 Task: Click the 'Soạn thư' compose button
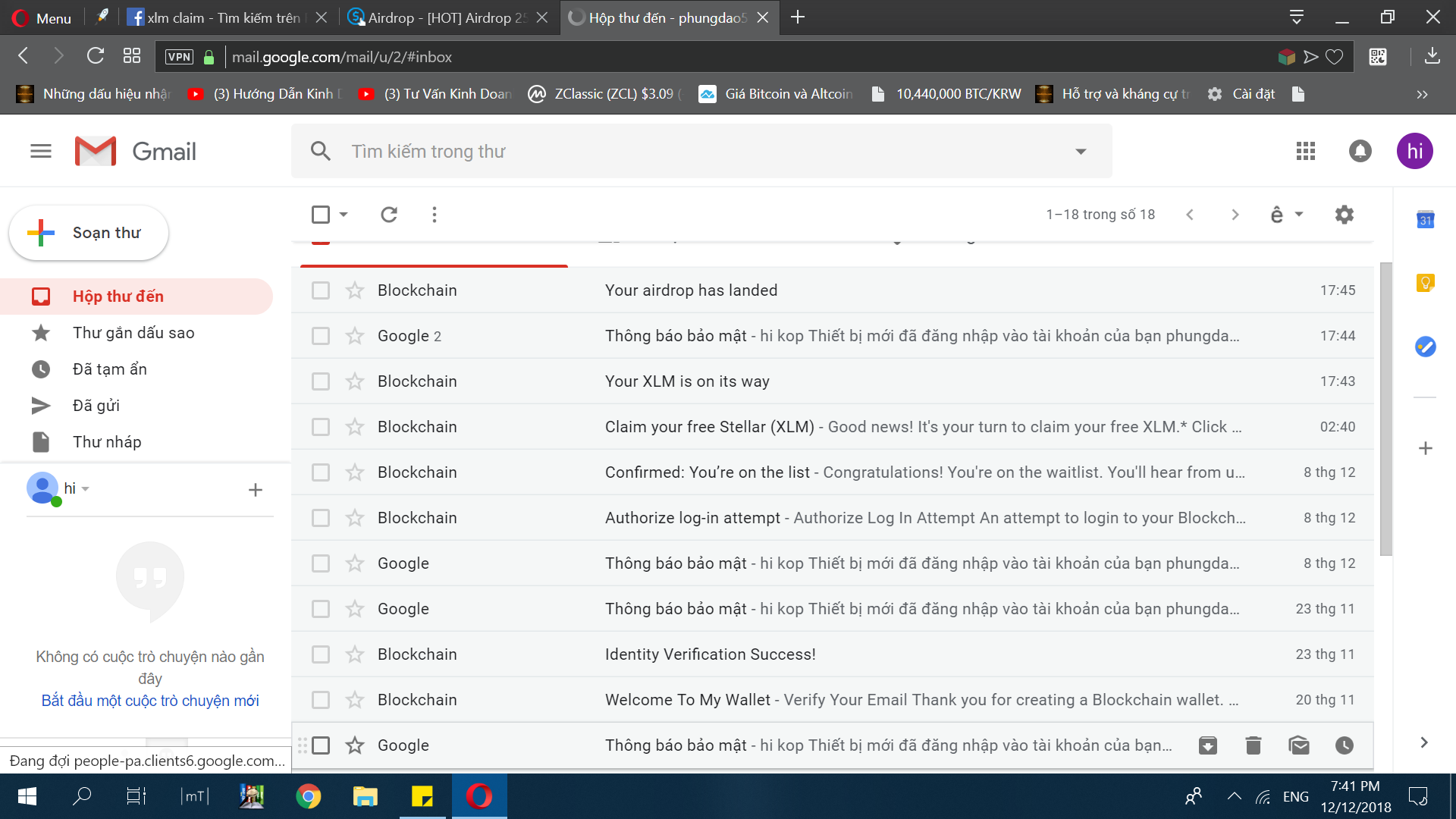tap(89, 233)
